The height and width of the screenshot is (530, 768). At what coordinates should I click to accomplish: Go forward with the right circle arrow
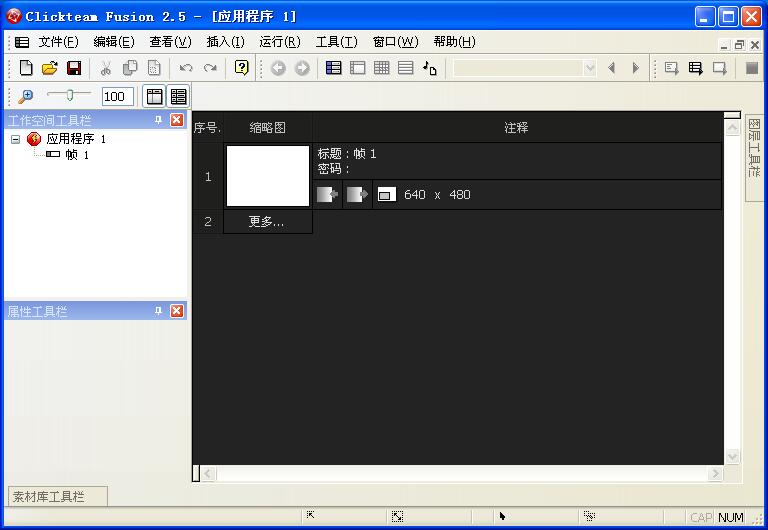click(x=302, y=68)
